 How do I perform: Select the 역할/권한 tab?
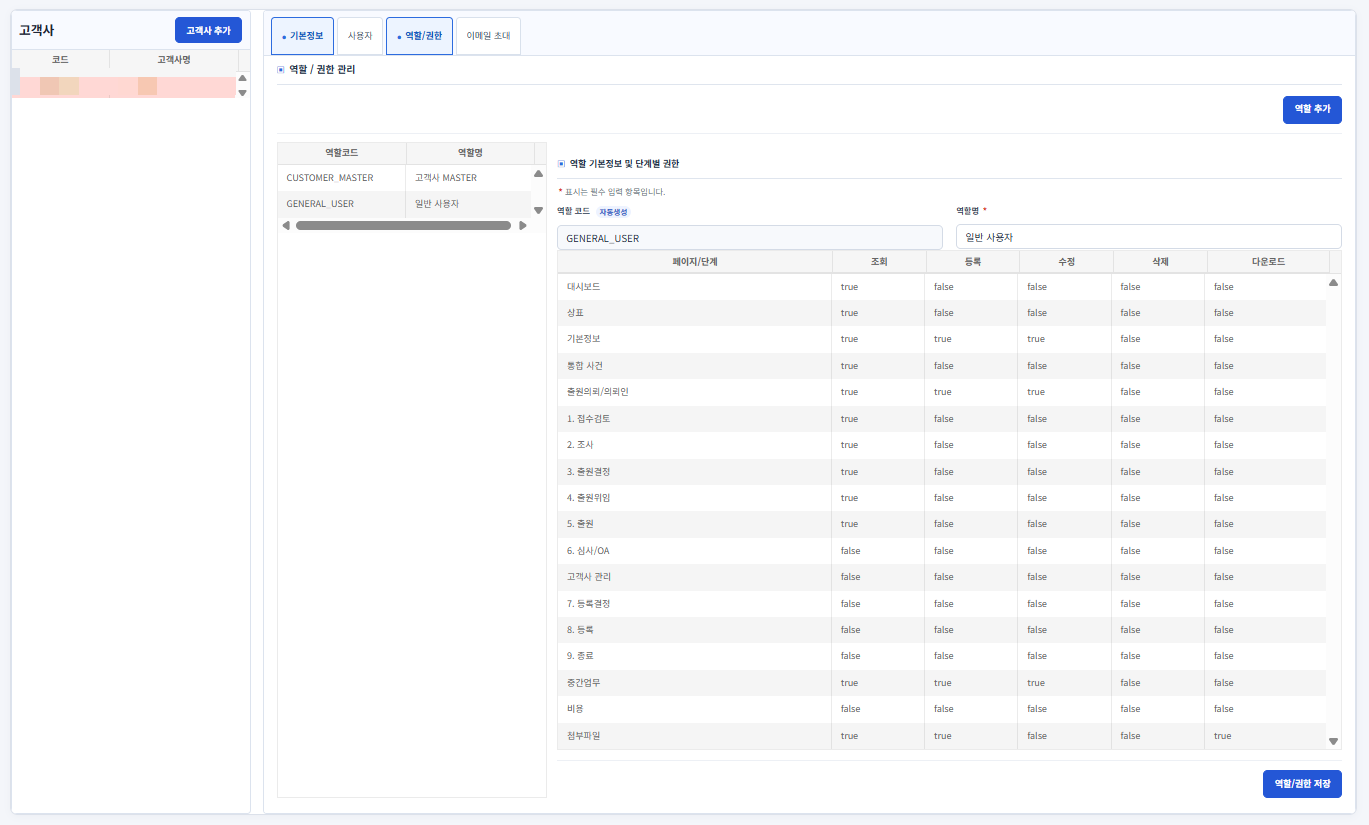[x=419, y=36]
